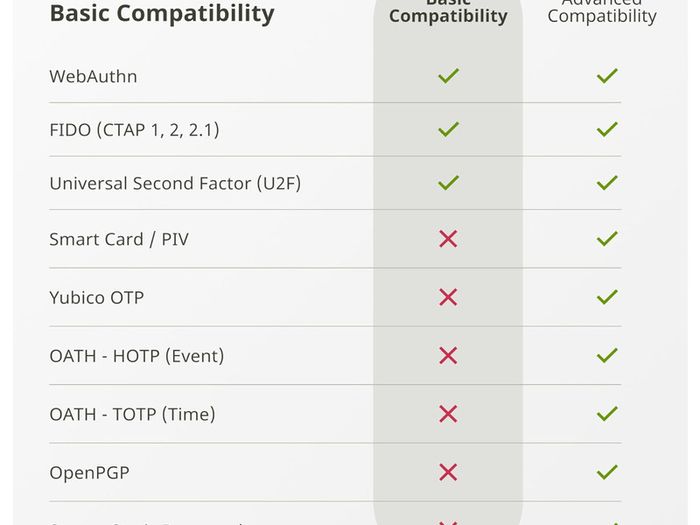Select the Advanced Compatibility column header
700x525 pixels.
point(602,11)
